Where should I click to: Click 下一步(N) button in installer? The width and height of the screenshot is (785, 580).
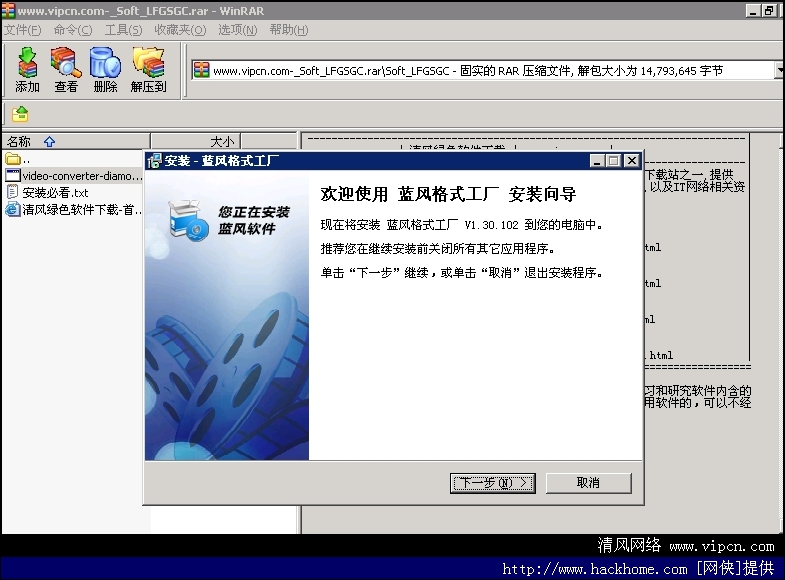pyautogui.click(x=493, y=483)
